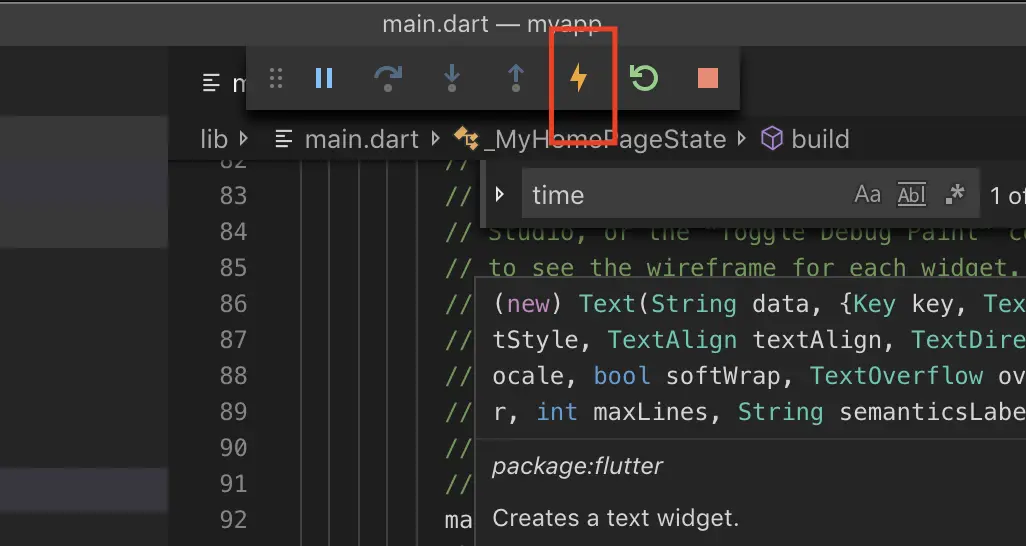Stop debugging with the red square
Screen dimensions: 1026x546
coord(708,79)
